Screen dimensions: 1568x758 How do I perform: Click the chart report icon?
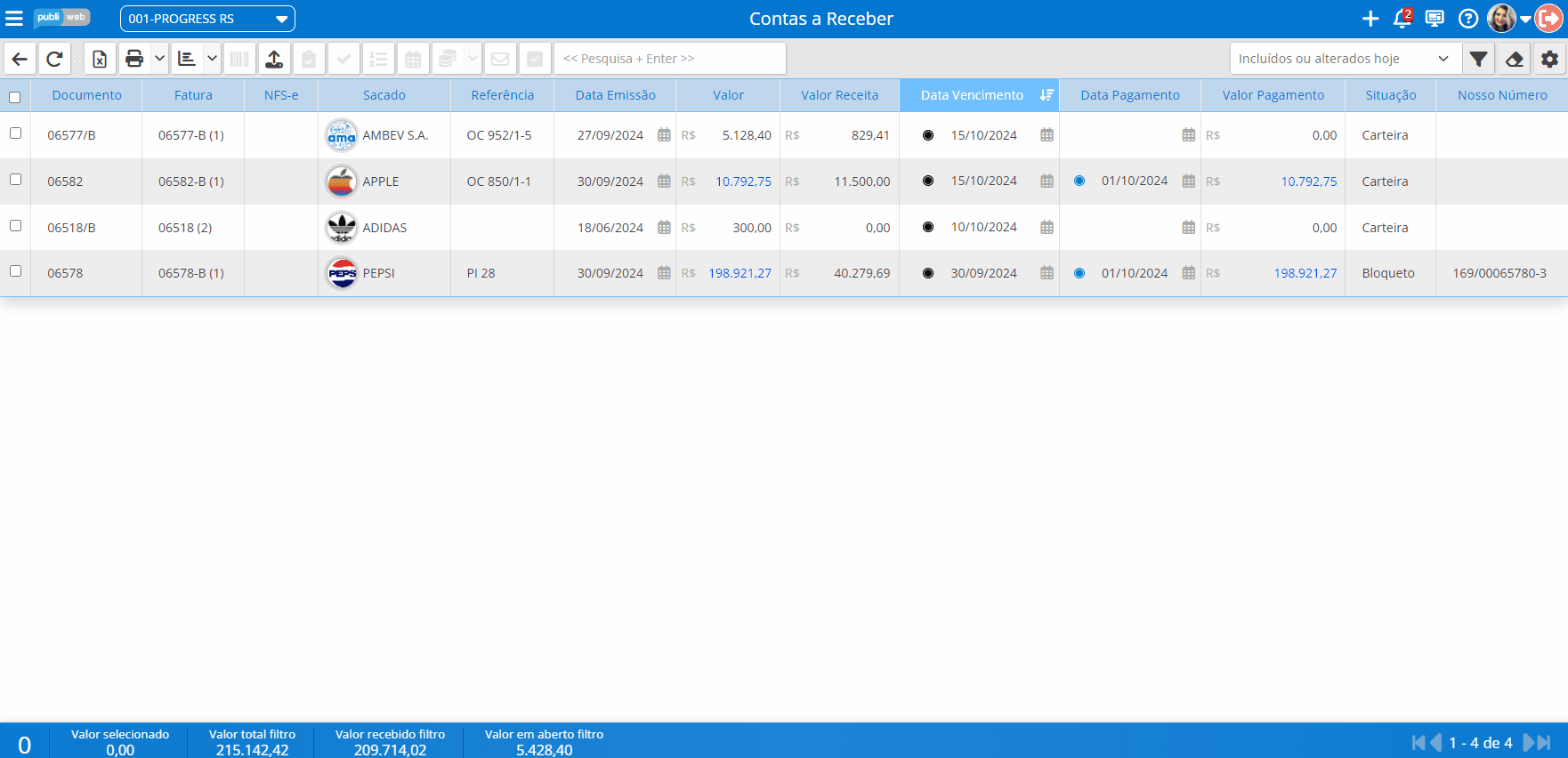[187, 59]
